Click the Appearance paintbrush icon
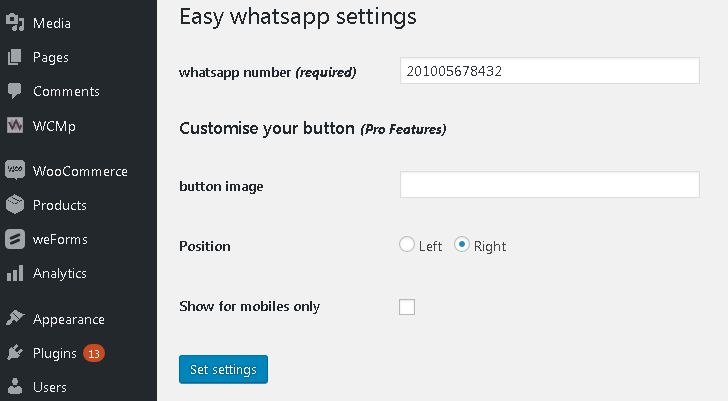The height and width of the screenshot is (401, 728). [15, 319]
